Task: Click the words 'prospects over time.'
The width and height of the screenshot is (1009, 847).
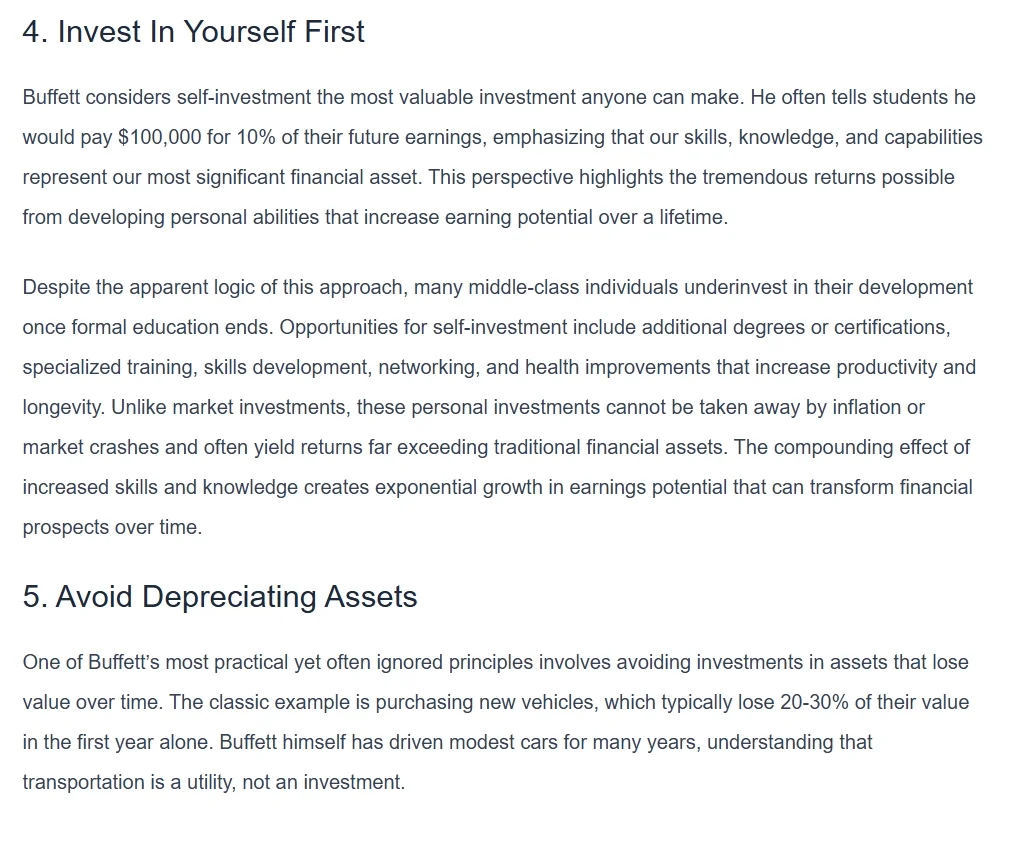Action: tap(113, 527)
